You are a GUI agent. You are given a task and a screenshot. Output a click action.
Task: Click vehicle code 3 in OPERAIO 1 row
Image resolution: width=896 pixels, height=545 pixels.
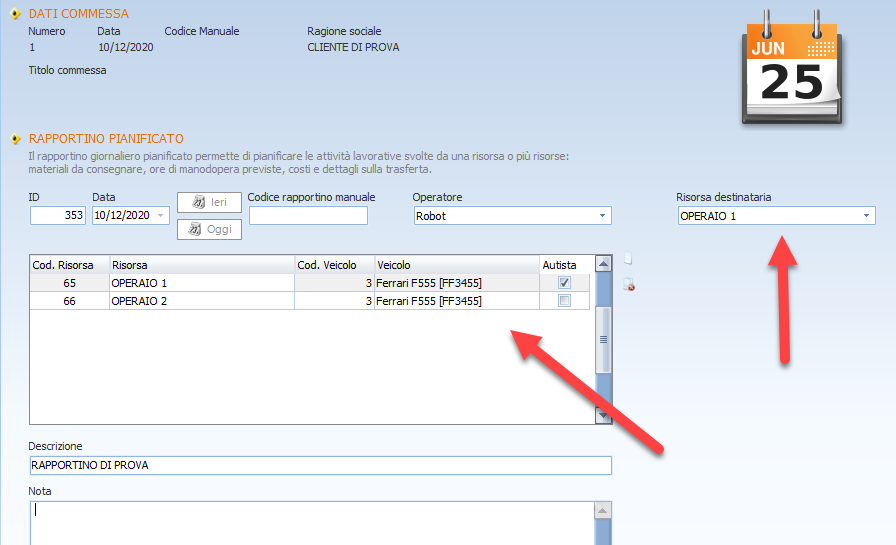pos(334,283)
